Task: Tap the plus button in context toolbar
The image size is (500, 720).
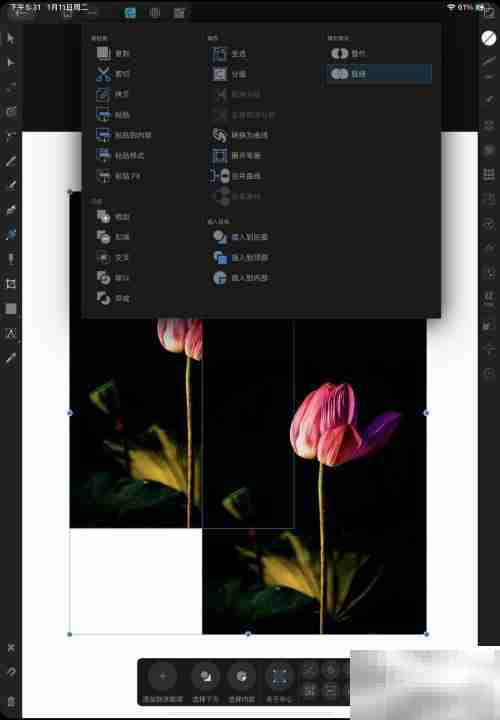Action: (163, 676)
